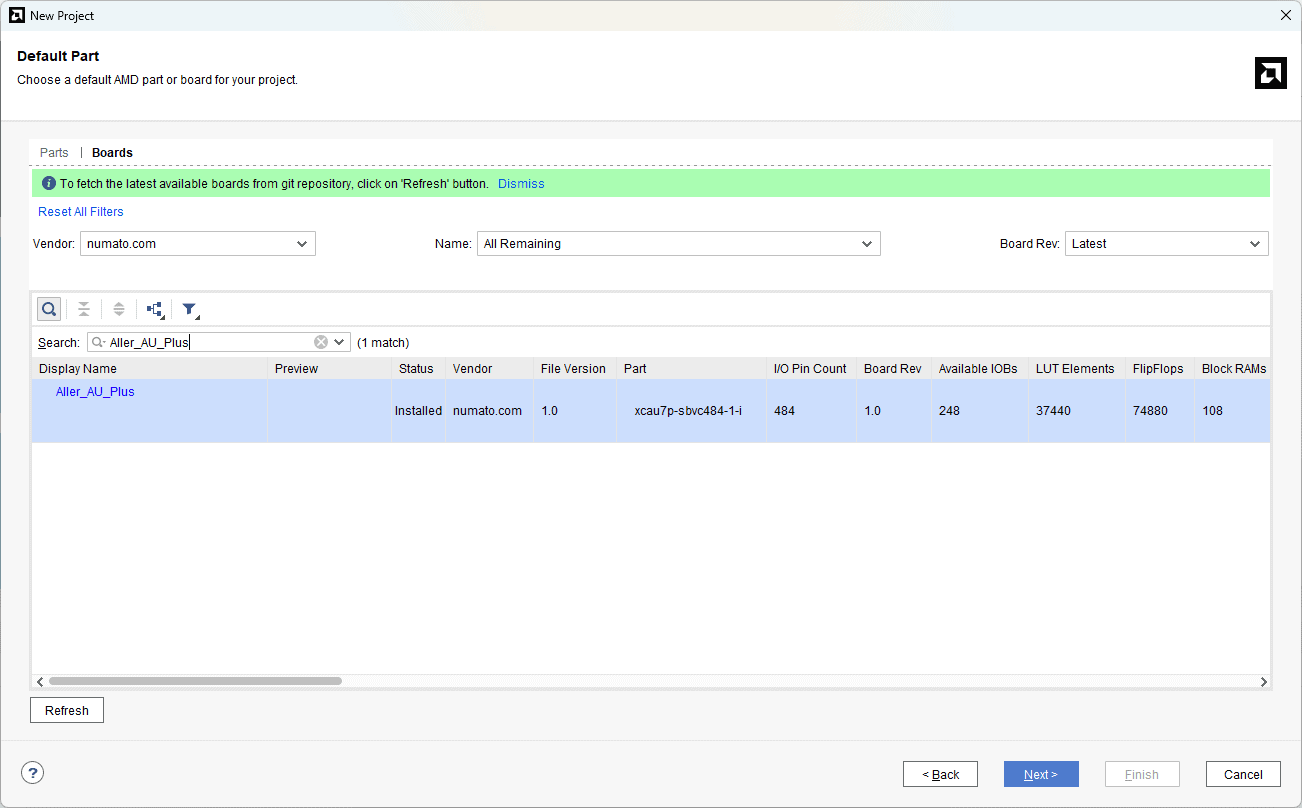Select the Boards tab
1302x808 pixels.
tap(112, 153)
